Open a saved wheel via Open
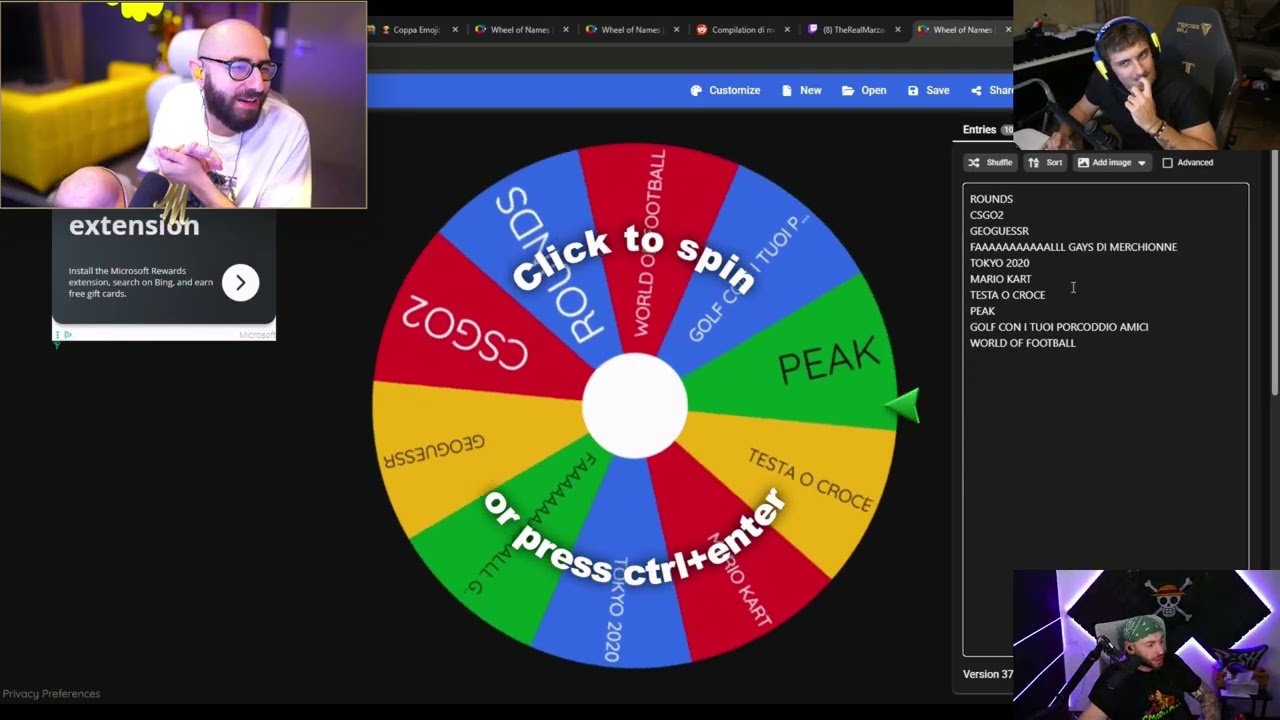This screenshot has width=1280, height=720. 864,90
